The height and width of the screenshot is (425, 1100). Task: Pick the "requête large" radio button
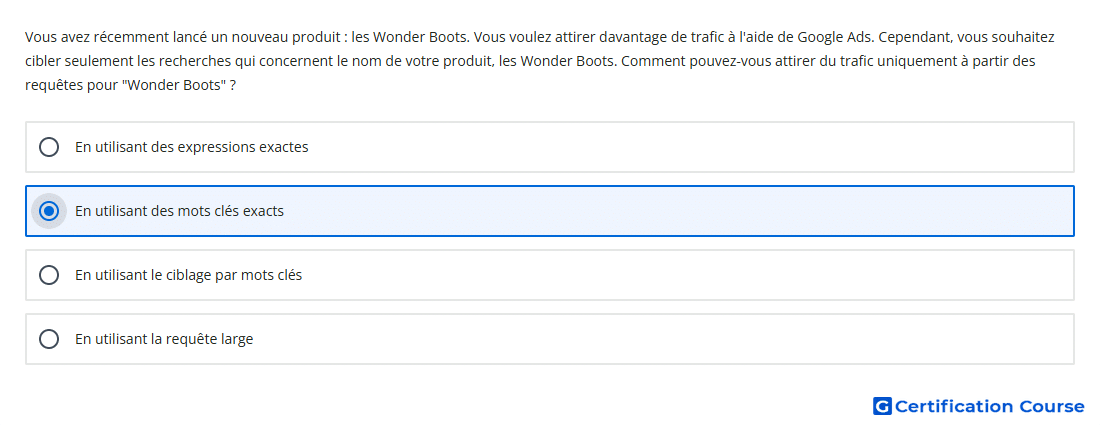pyautogui.click(x=49, y=339)
